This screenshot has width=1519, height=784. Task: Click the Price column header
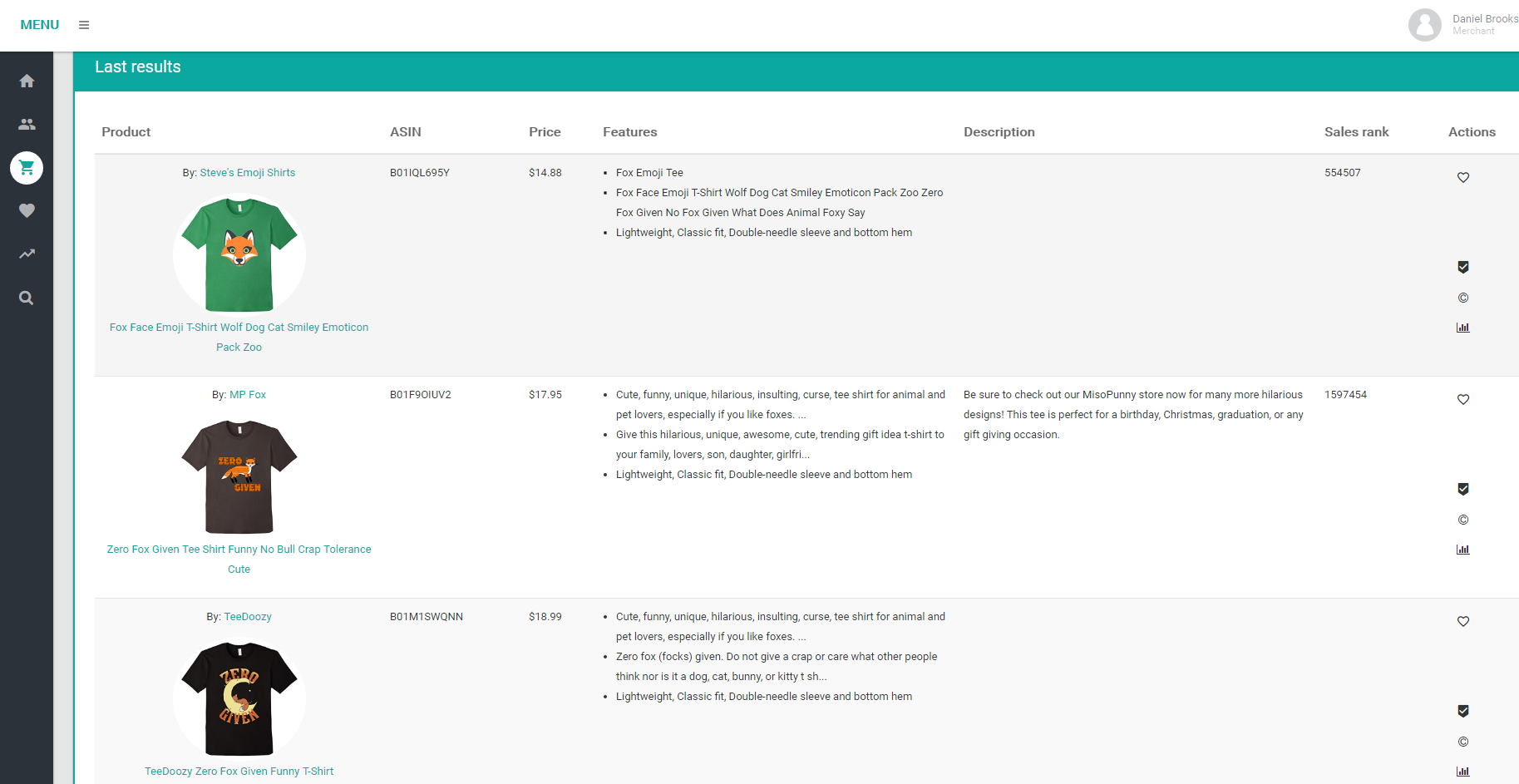coord(545,132)
